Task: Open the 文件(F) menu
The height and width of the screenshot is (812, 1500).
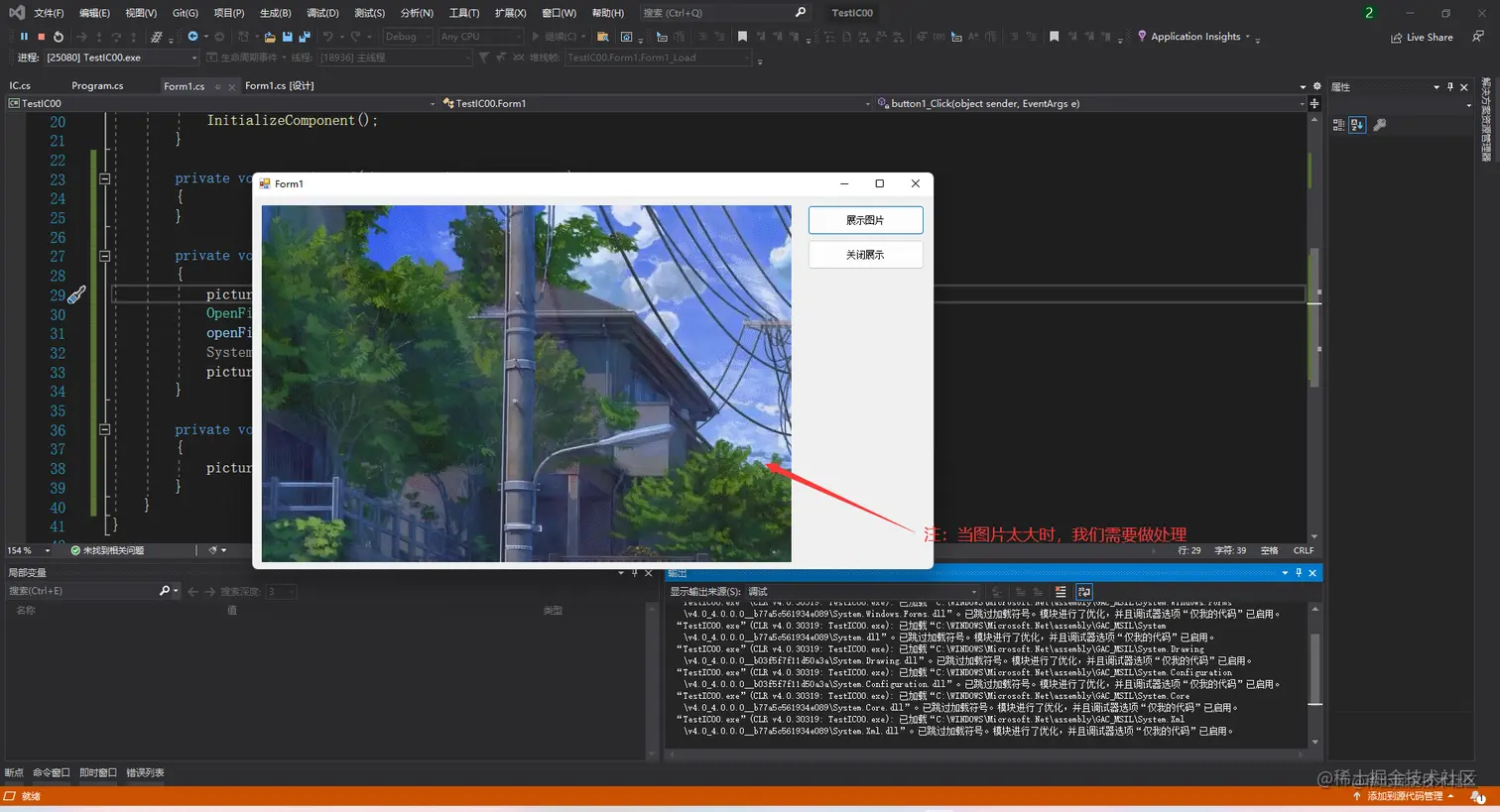Action: tap(49, 13)
